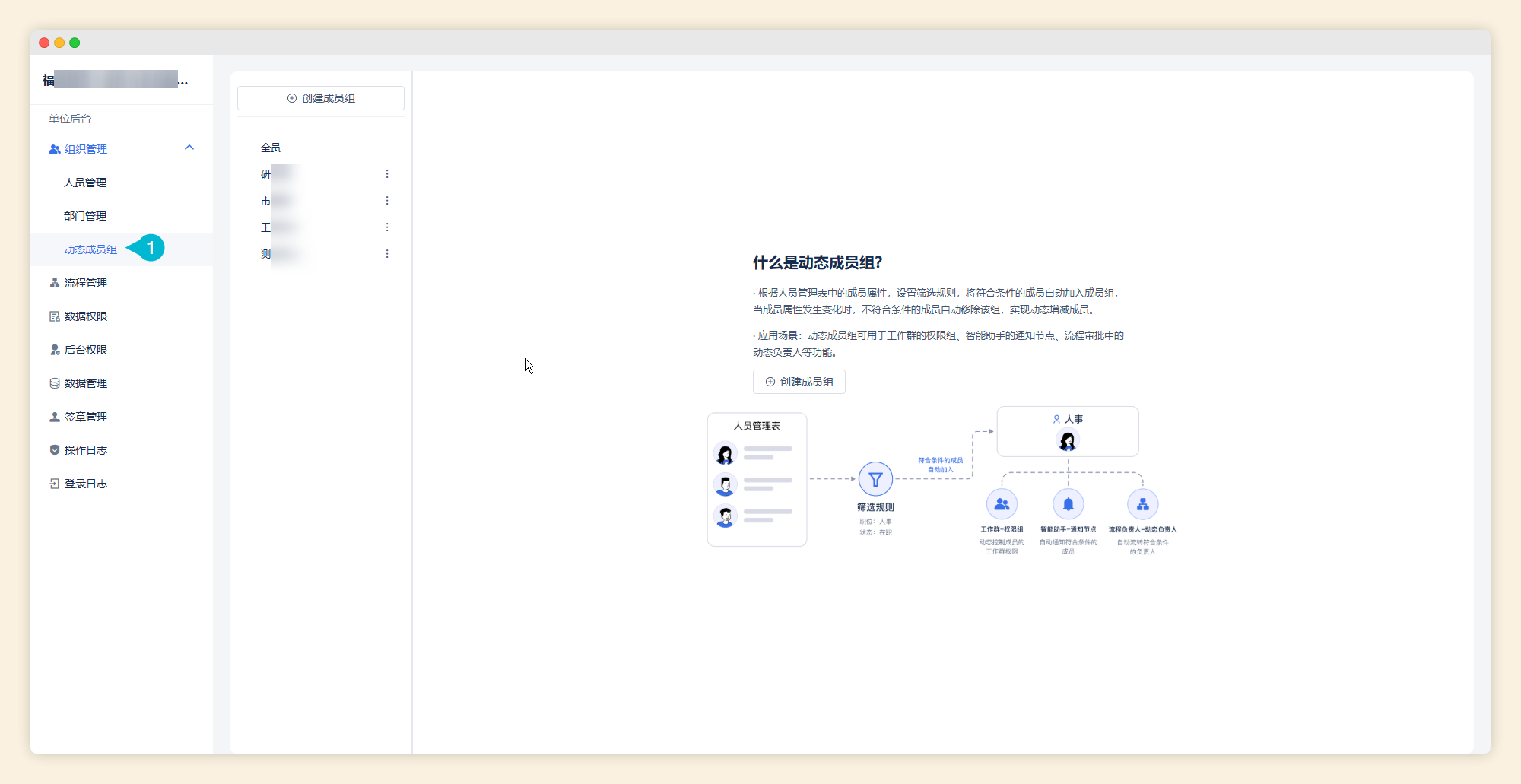The image size is (1521, 784).
Task: Open more options for the 工 group
Action: pos(387,227)
